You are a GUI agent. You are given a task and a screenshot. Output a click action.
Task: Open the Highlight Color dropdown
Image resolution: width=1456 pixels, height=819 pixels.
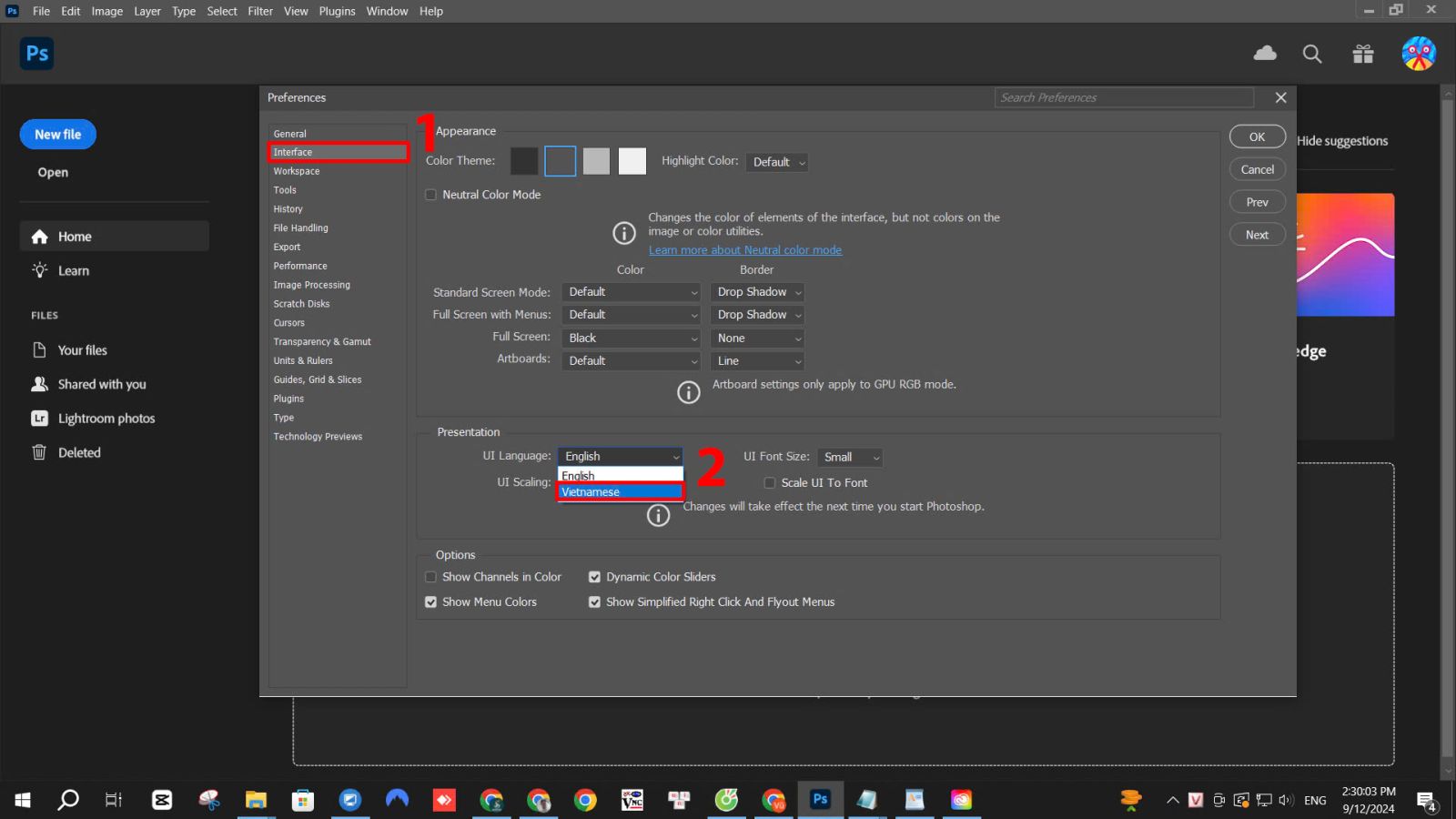pyautogui.click(x=777, y=162)
